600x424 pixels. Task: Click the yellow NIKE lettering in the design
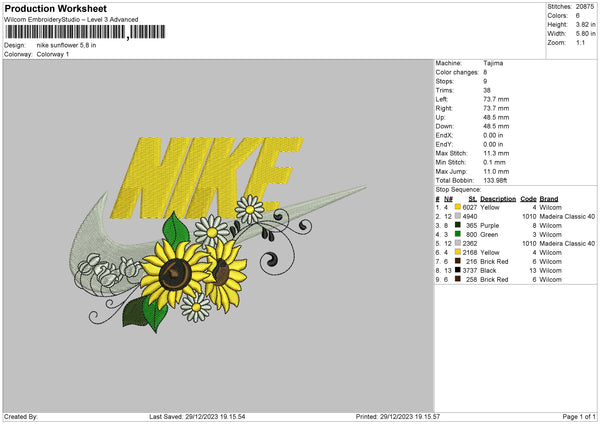207,176
